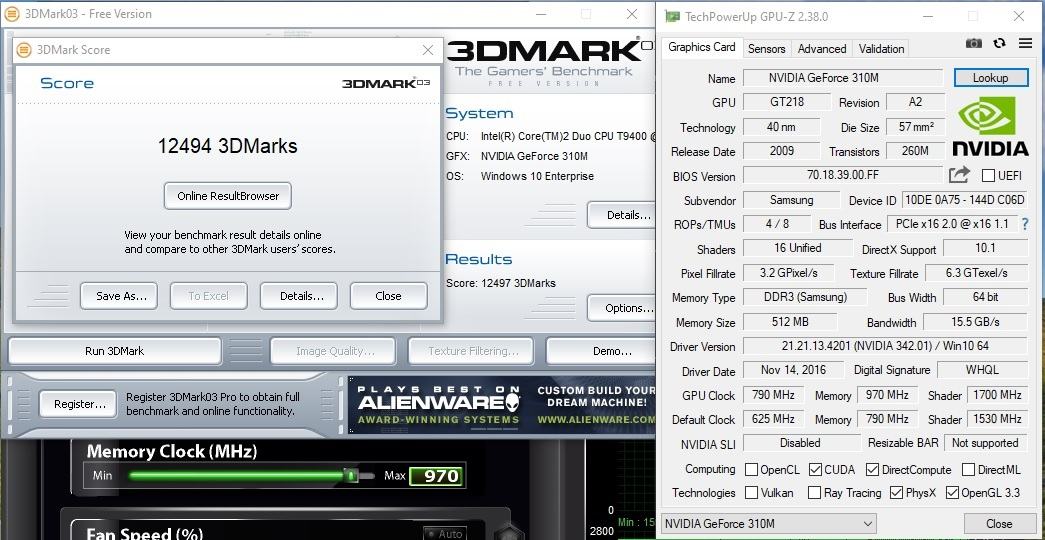Click System Details button in 3DMark03

(x=622, y=215)
